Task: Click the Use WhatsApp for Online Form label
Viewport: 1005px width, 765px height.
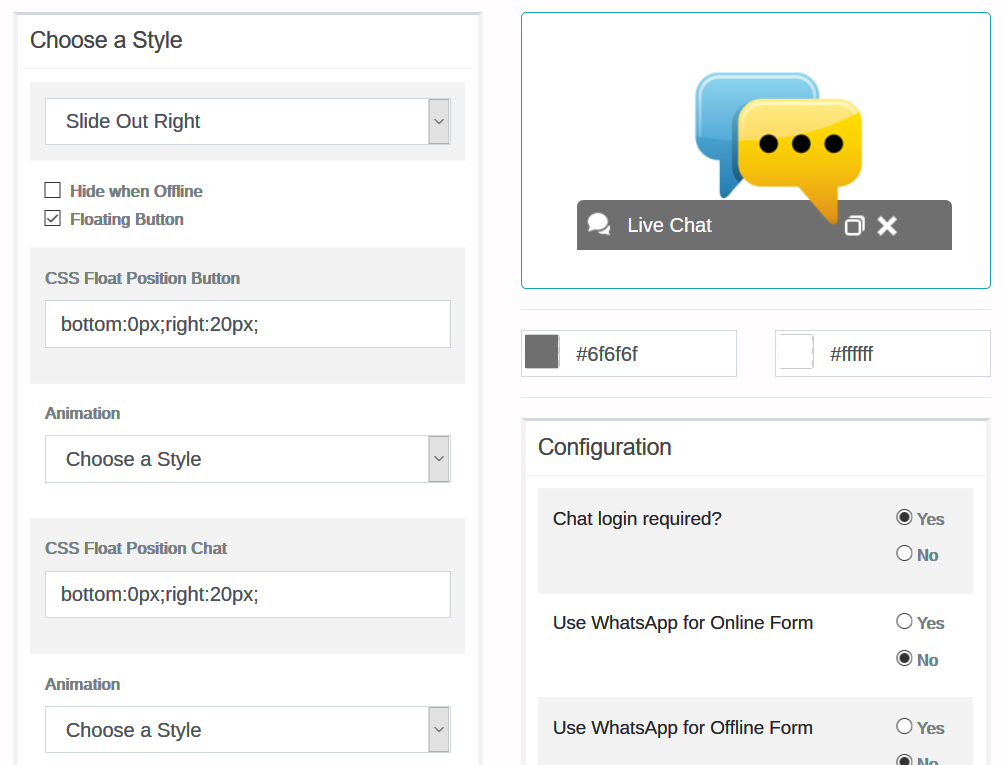Action: [683, 623]
